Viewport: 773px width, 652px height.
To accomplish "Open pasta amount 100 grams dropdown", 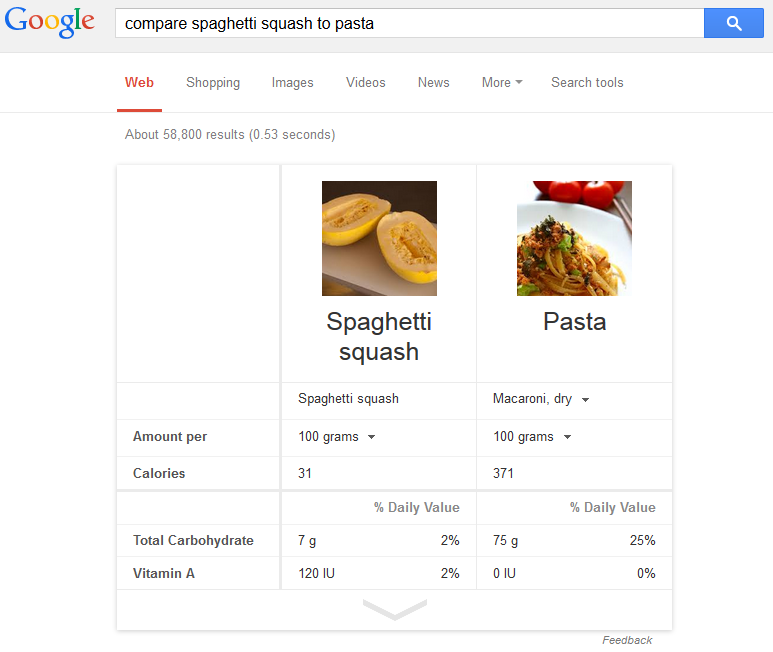I will coord(532,437).
